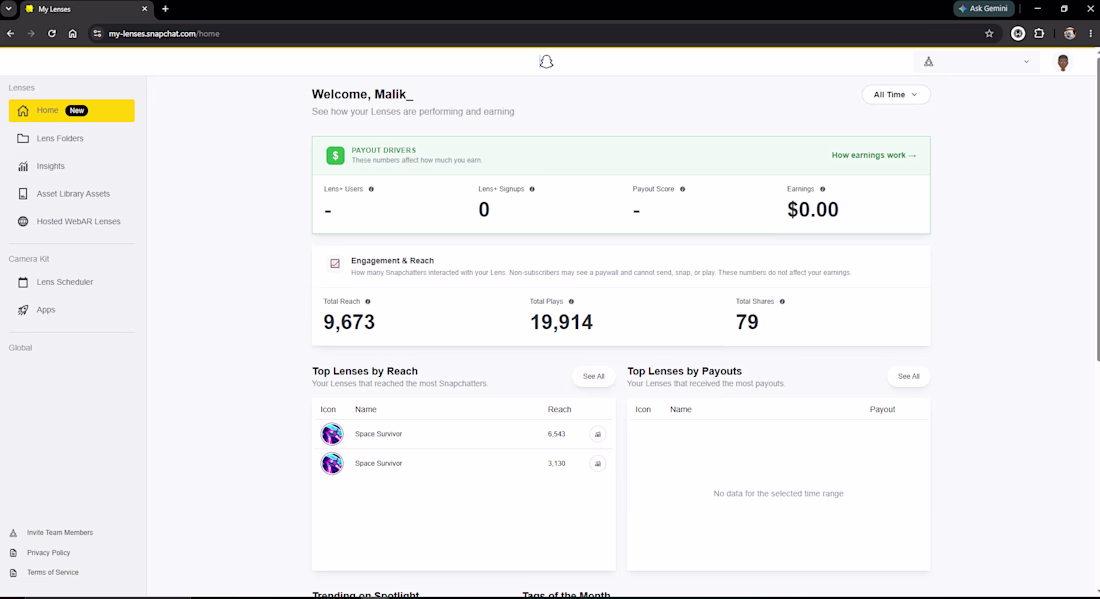Open Chrome three-dot menu
1100x599 pixels.
coord(1090,34)
